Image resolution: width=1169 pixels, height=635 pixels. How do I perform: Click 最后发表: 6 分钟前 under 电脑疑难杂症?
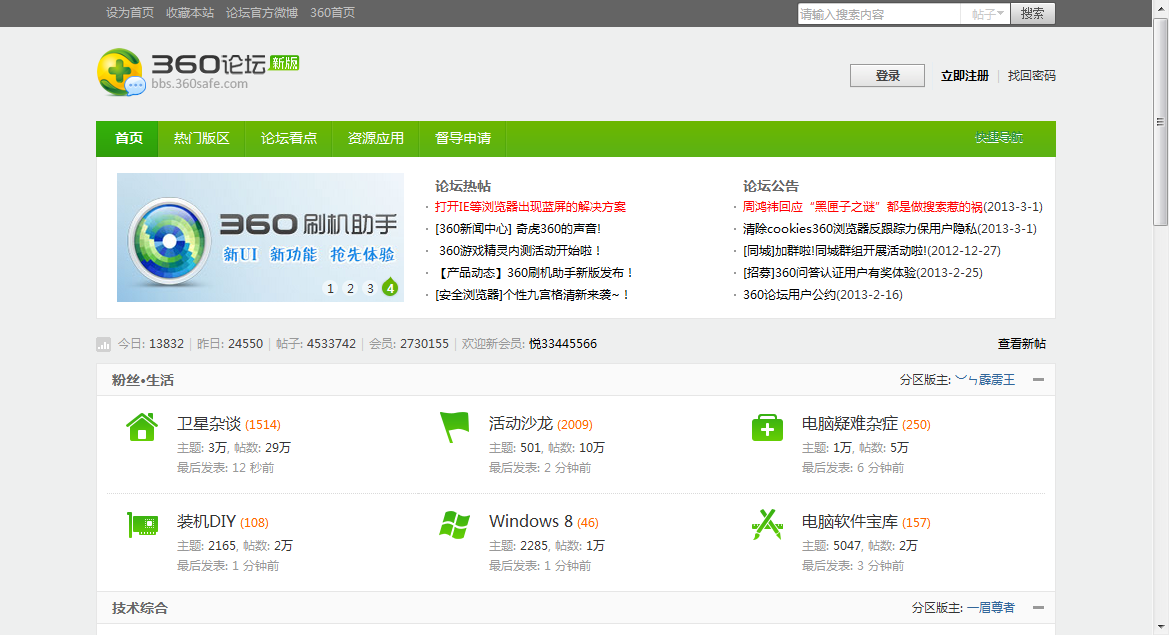point(853,467)
